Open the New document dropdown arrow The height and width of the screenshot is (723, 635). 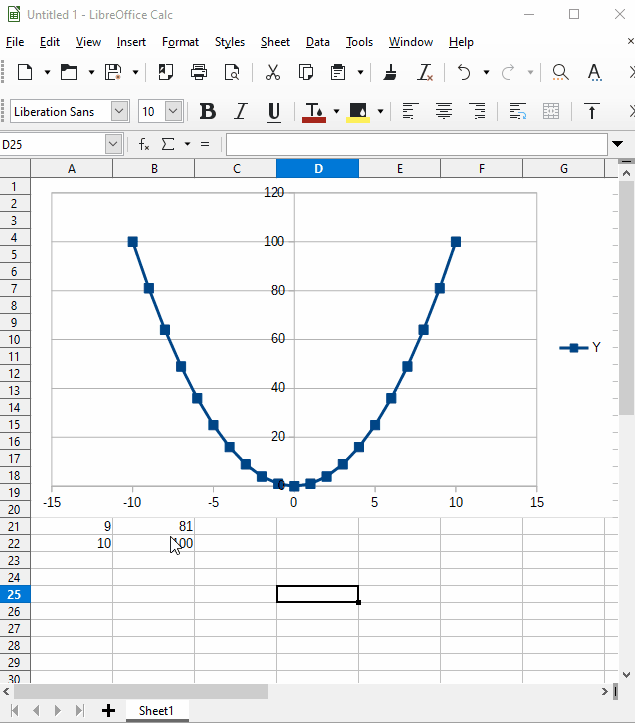point(47,72)
